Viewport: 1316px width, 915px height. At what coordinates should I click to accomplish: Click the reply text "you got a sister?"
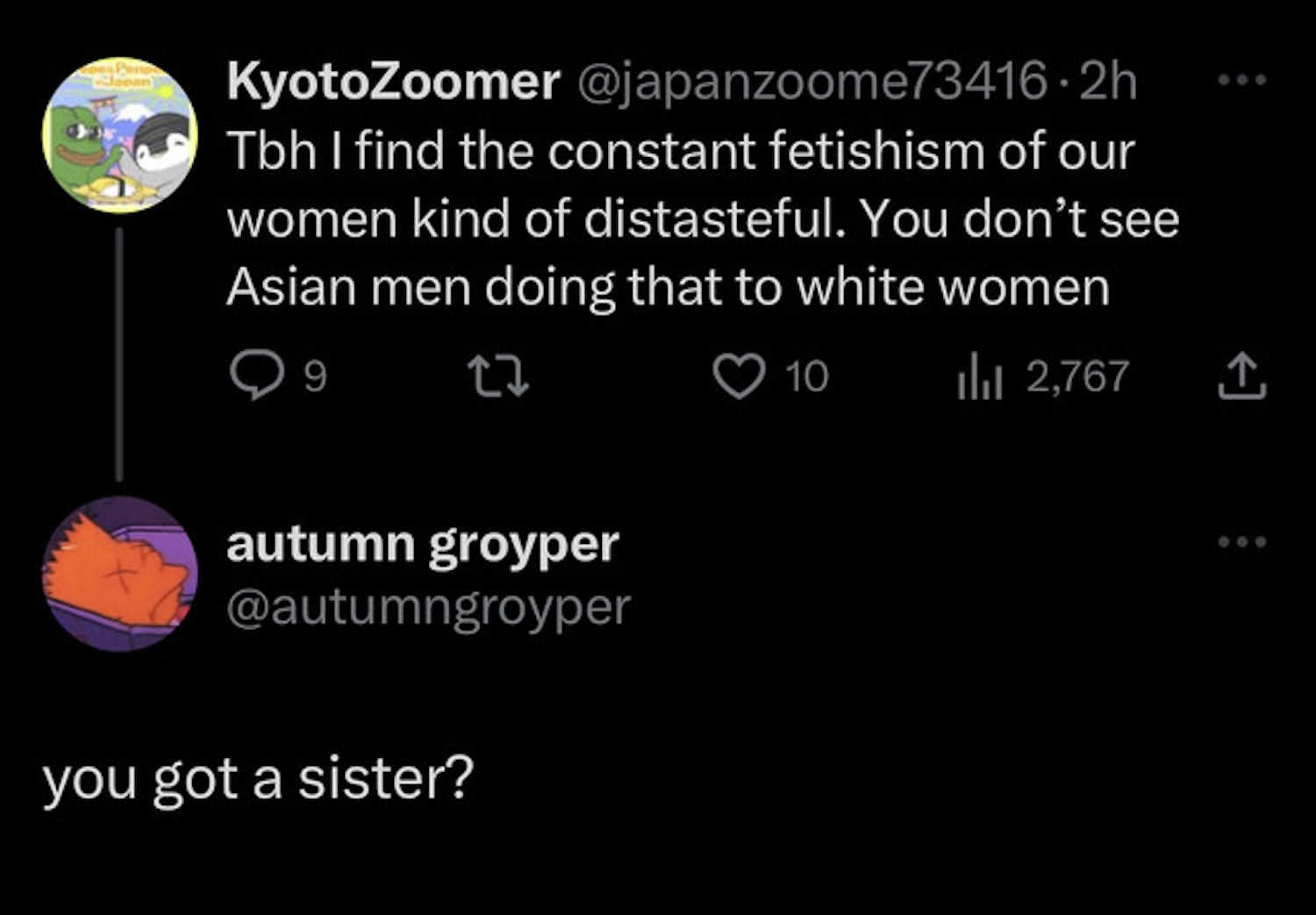(x=258, y=779)
